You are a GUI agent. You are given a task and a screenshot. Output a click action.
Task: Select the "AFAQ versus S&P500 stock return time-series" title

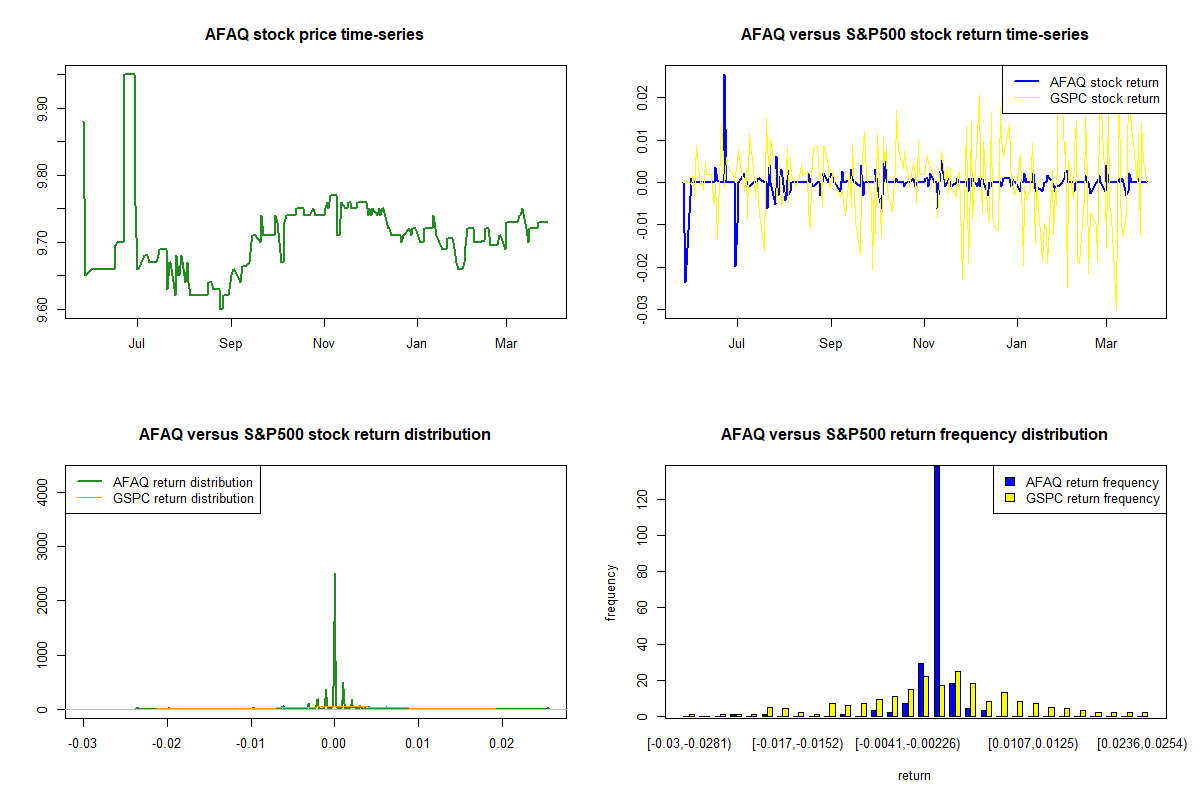click(x=914, y=35)
